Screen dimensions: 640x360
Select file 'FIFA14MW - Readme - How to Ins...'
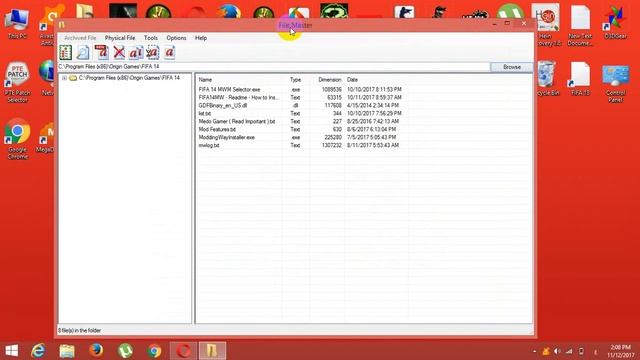[x=239, y=98]
